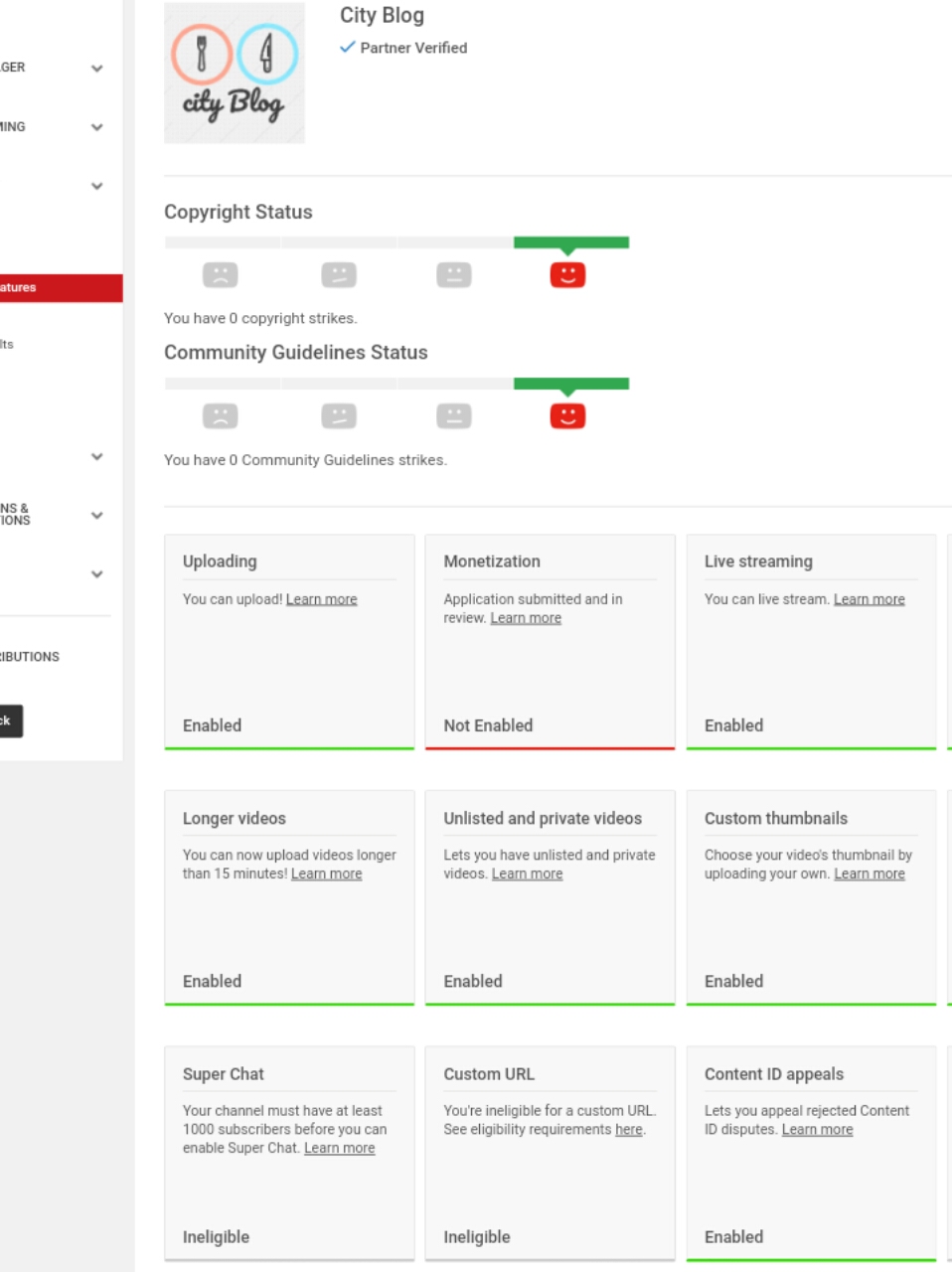Click the red smiley under Community Guidelines Status
This screenshot has width=952, height=1272.
(x=567, y=416)
